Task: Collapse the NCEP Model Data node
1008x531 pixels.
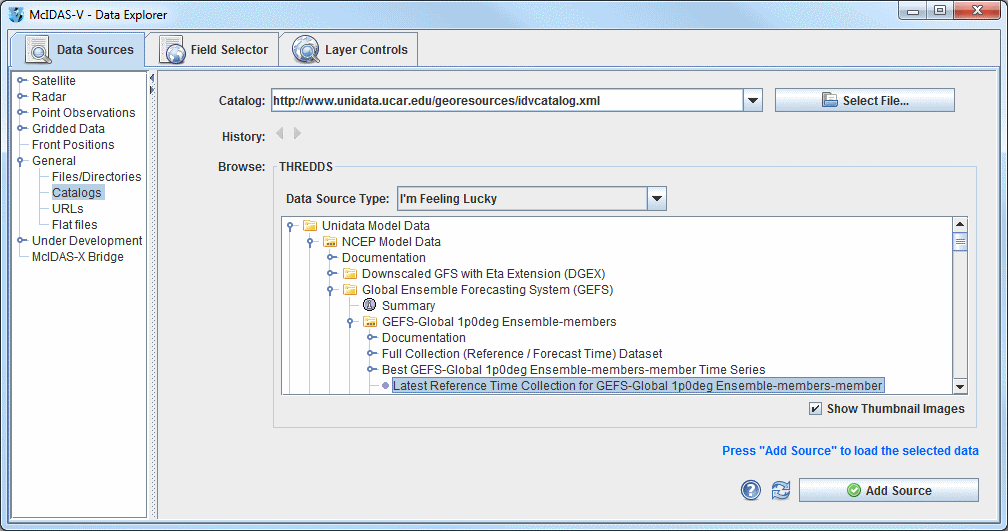Action: click(x=310, y=242)
